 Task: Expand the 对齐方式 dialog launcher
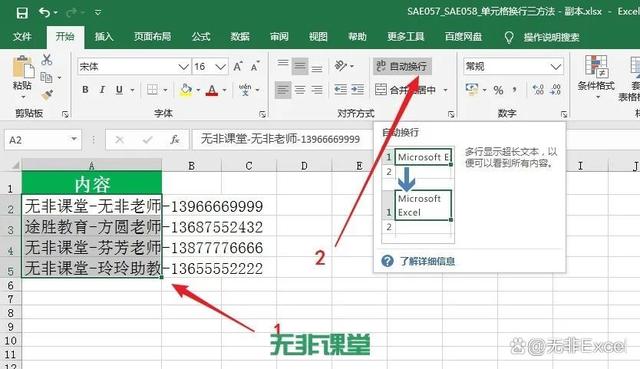tap(451, 114)
